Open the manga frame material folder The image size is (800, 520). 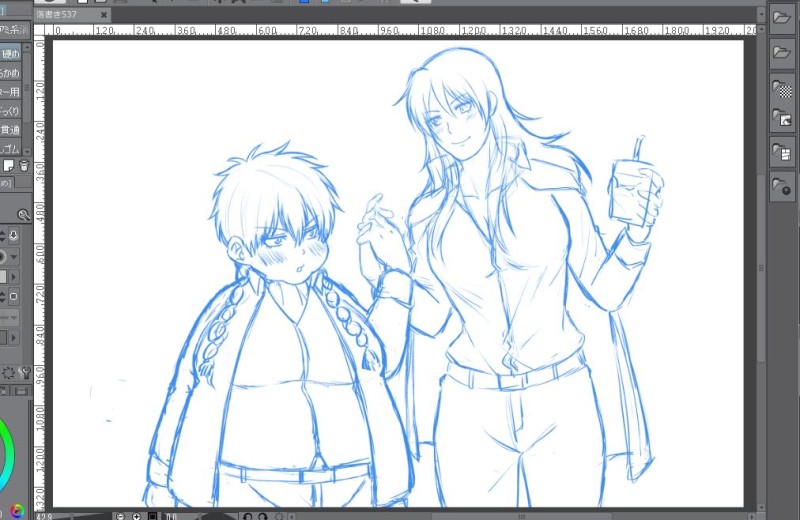782,153
